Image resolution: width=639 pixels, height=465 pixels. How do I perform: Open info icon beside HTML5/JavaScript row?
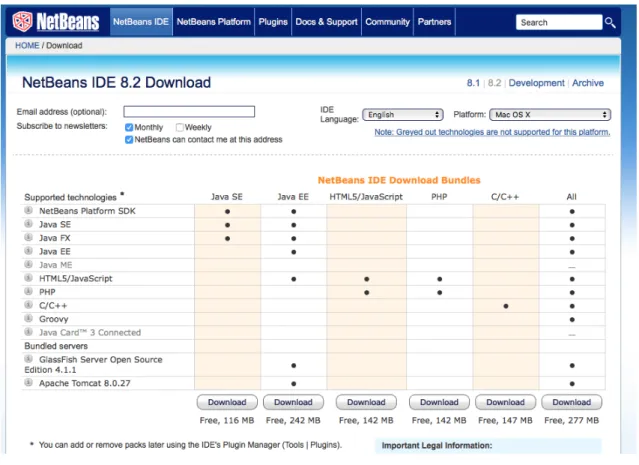pyautogui.click(x=29, y=278)
